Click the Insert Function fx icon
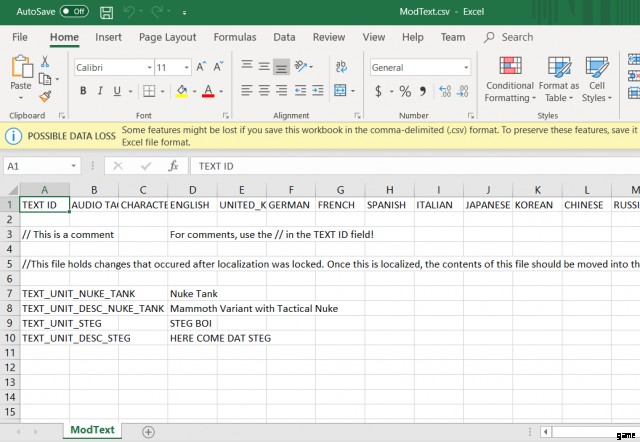640x442 pixels. coord(173,166)
